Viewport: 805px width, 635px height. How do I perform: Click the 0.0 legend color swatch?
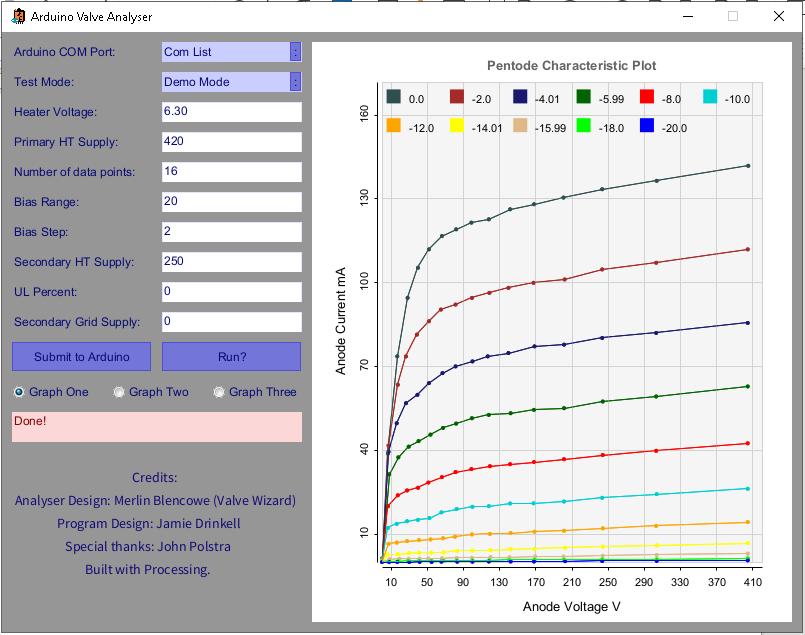pyautogui.click(x=393, y=98)
